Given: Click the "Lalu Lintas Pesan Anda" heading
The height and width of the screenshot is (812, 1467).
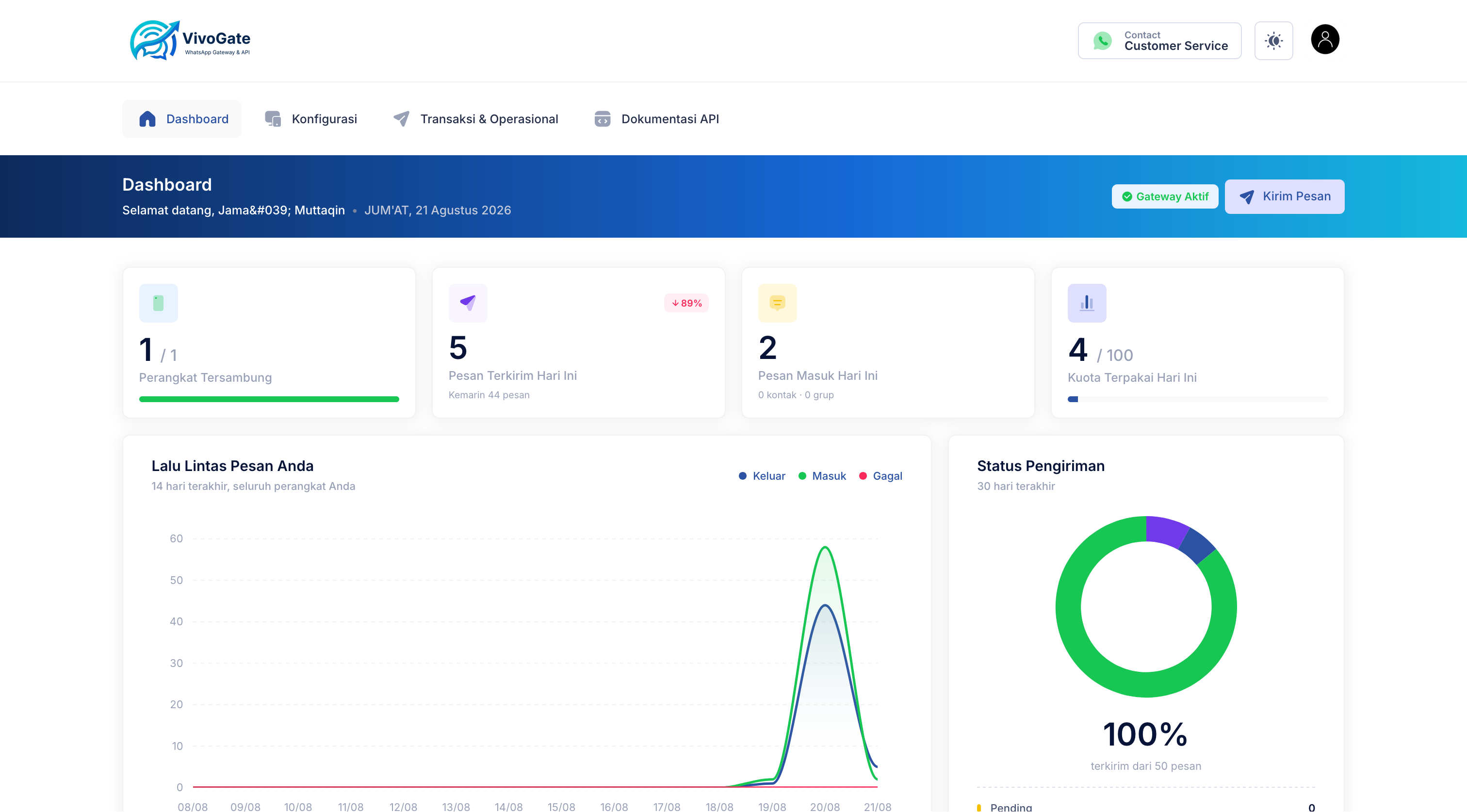Looking at the screenshot, I should coord(232,466).
